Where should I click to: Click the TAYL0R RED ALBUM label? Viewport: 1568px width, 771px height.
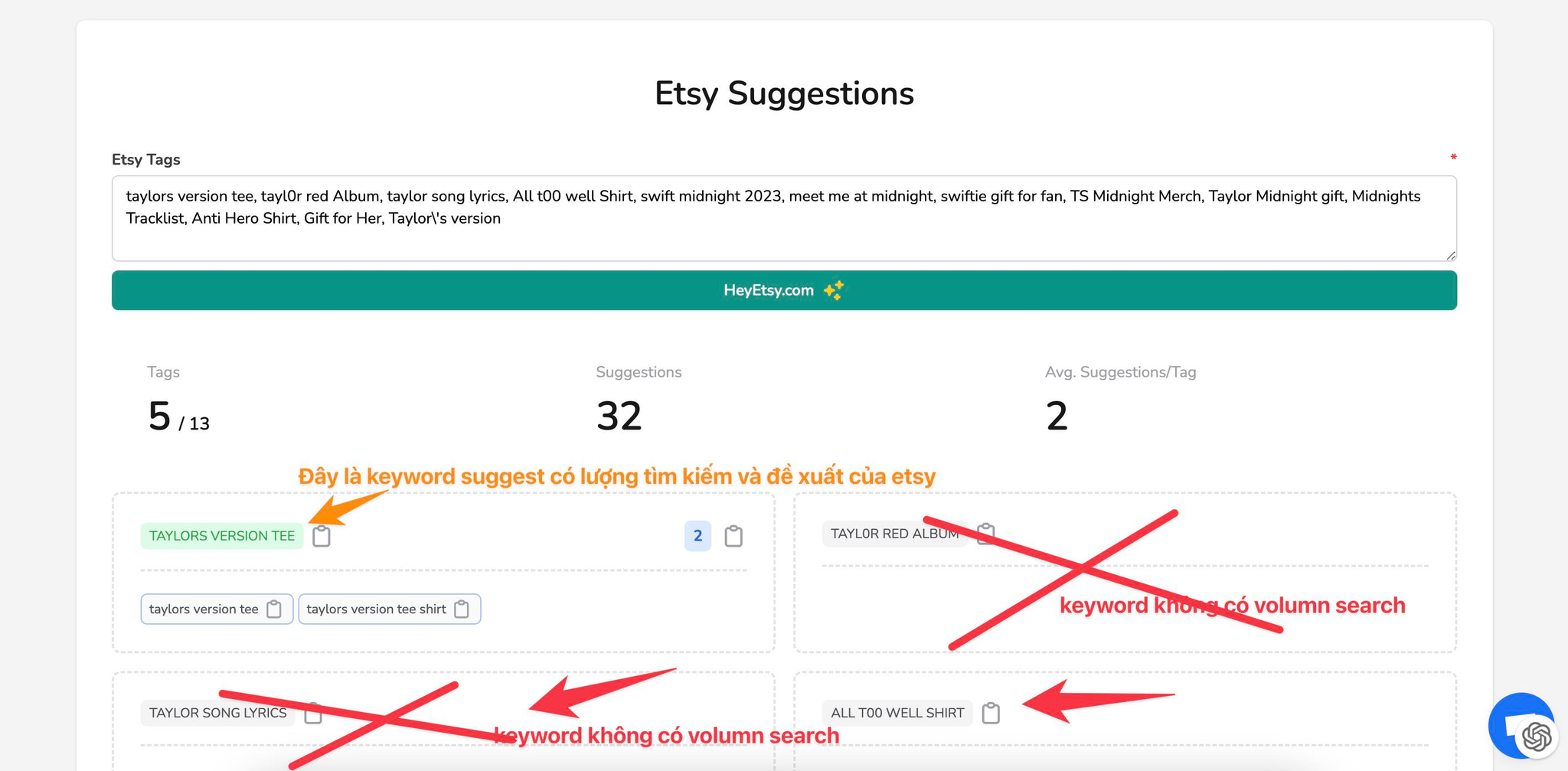click(x=895, y=534)
